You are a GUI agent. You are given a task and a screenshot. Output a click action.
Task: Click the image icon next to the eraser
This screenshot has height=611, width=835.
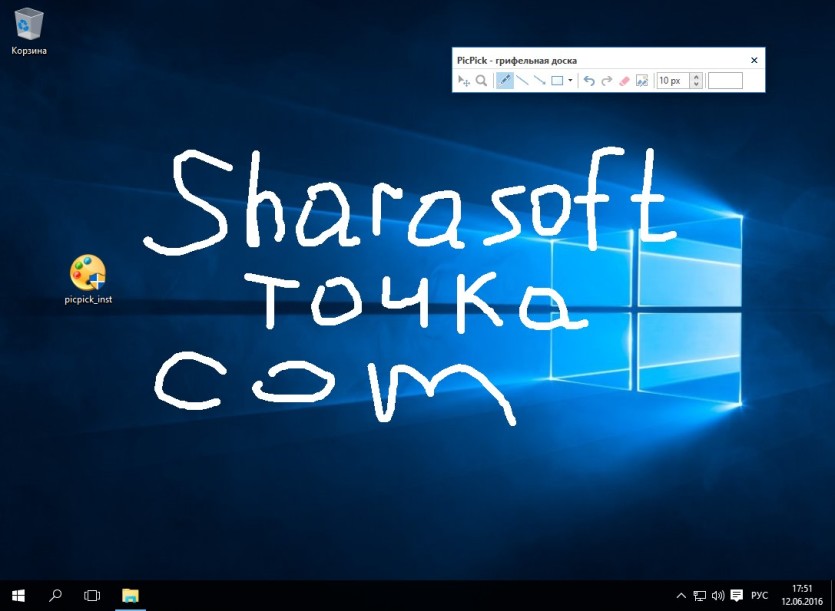tap(642, 81)
